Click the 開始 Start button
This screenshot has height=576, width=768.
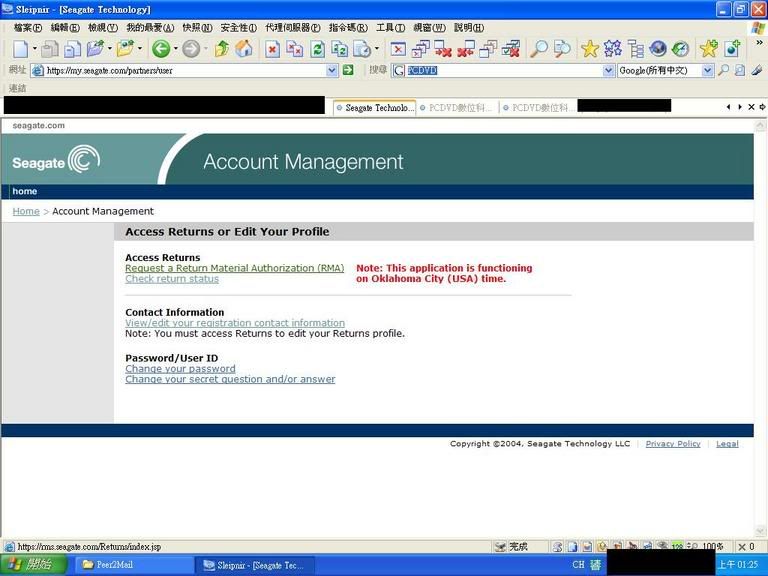tap(33, 565)
